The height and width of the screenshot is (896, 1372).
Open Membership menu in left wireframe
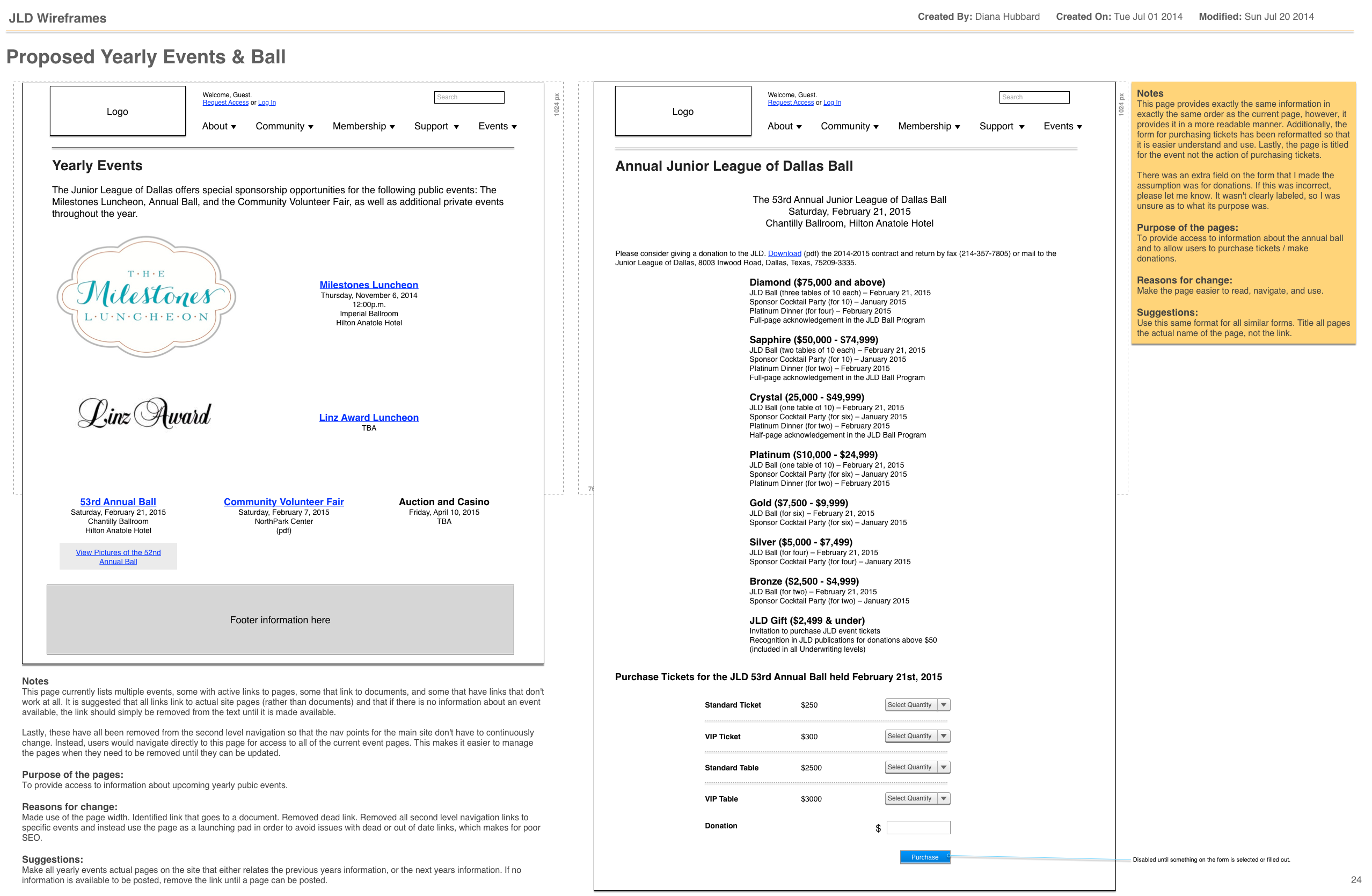pyautogui.click(x=364, y=126)
